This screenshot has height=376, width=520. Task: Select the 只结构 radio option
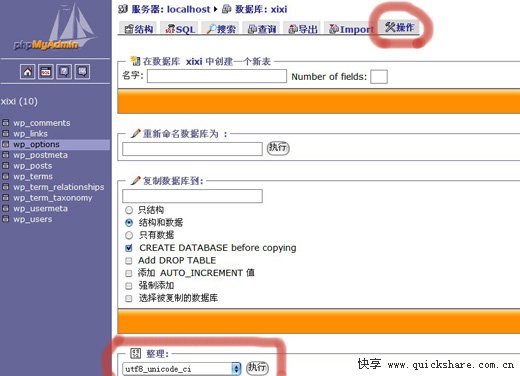129,210
